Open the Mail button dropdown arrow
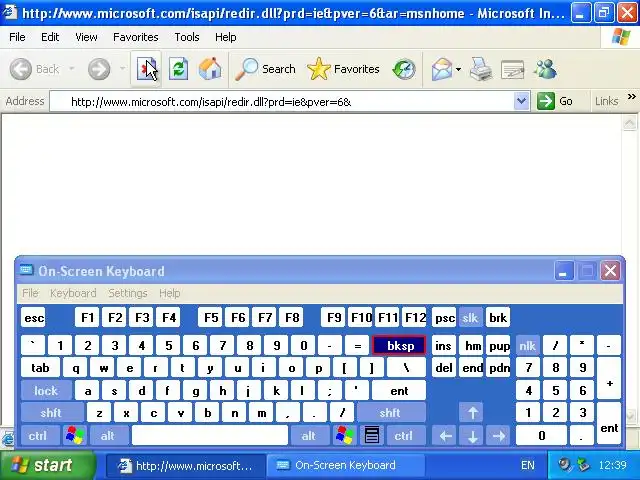 pos(458,69)
